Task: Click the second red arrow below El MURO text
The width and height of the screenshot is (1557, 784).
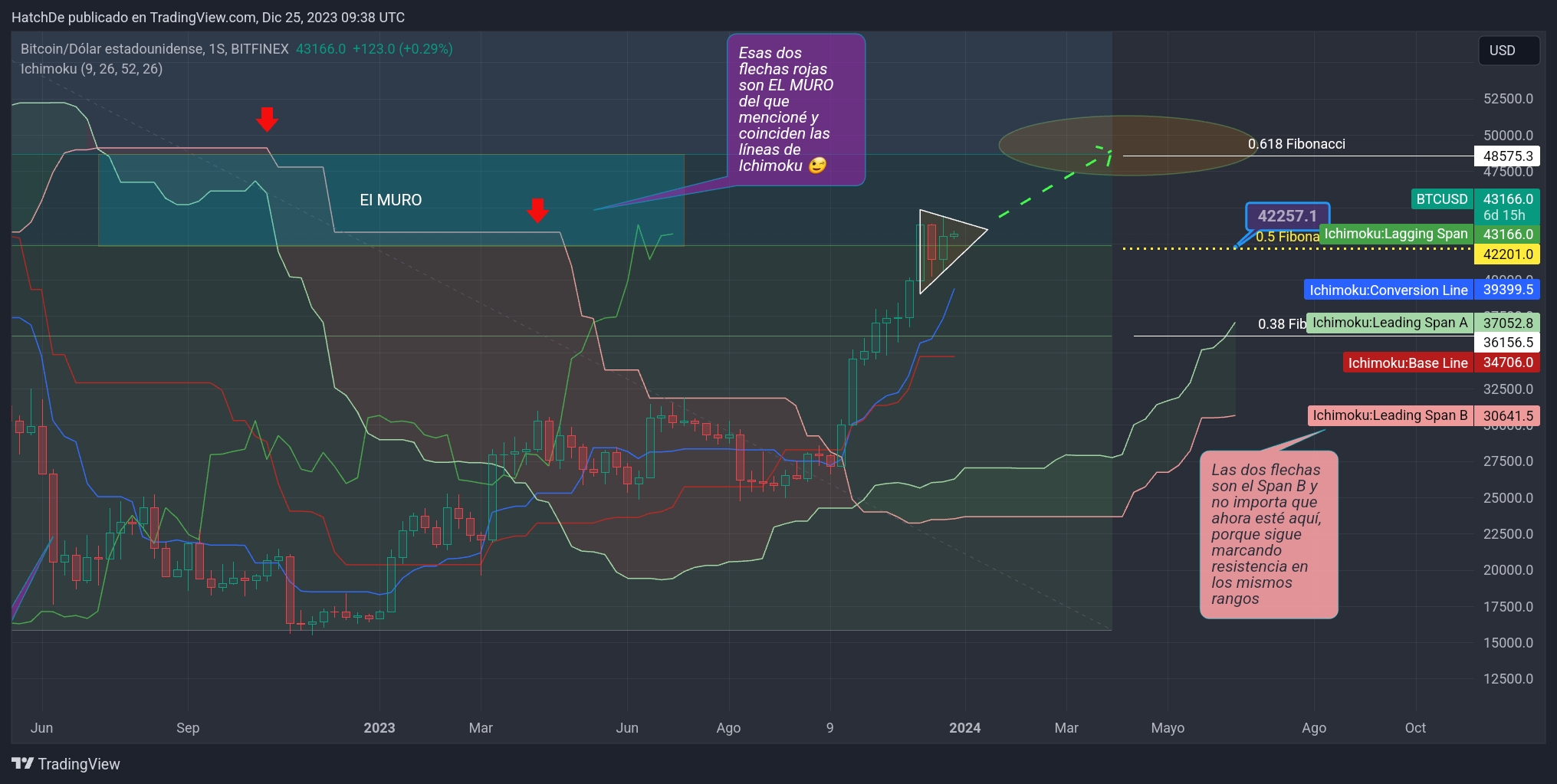Action: tap(537, 210)
